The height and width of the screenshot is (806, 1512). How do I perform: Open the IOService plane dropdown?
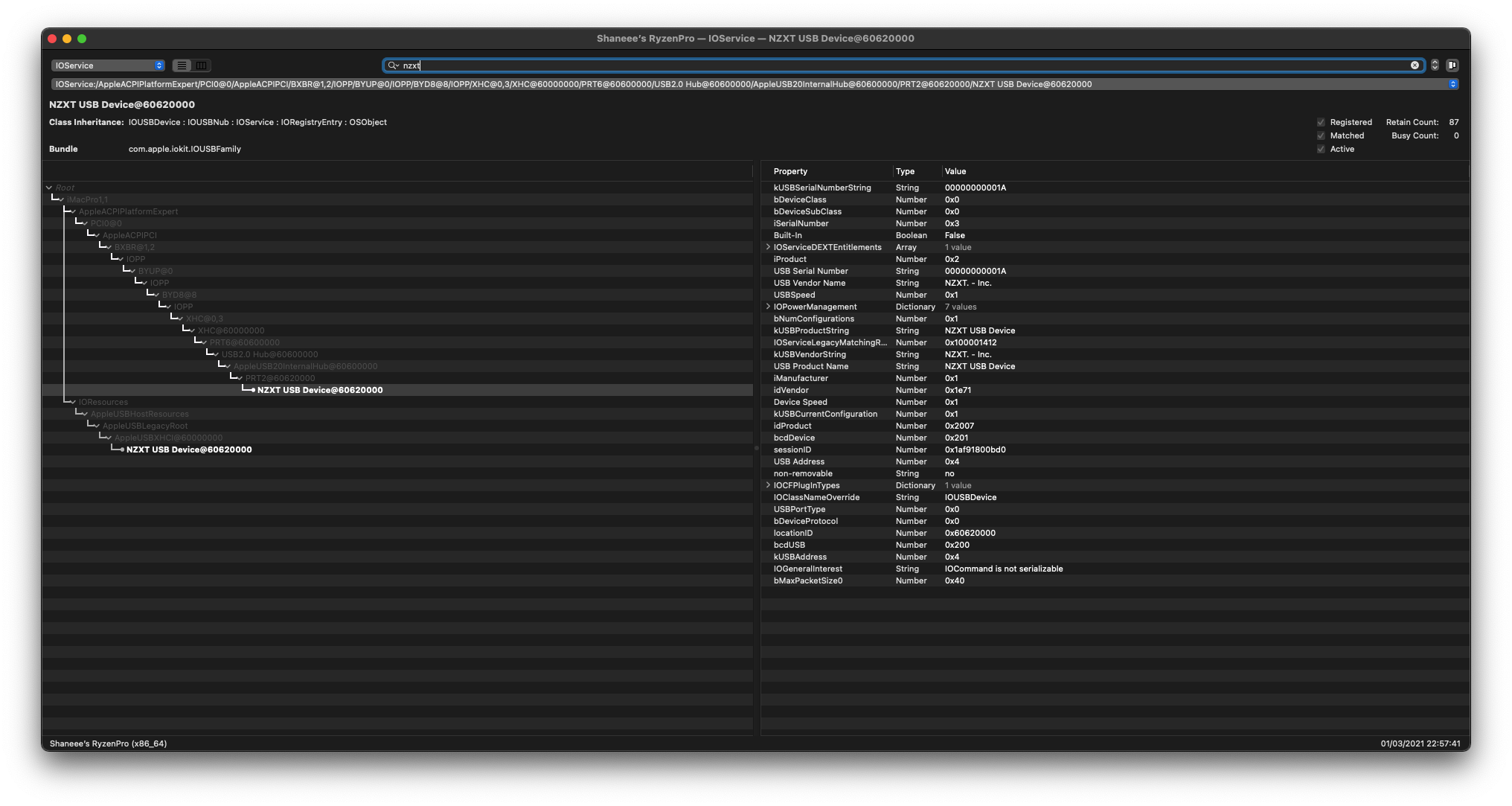(108, 65)
